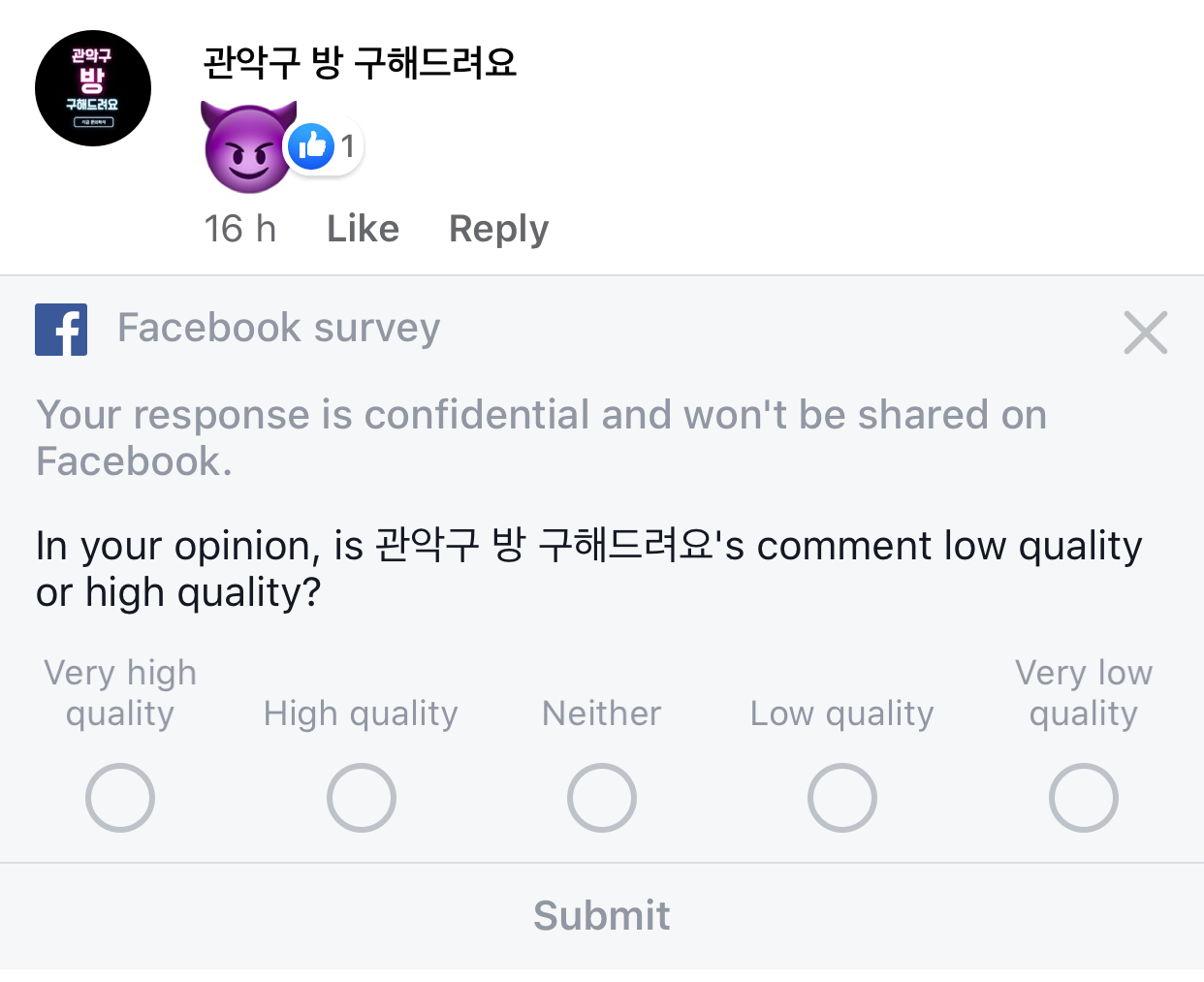Select the Low quality radio button
Screen dimensions: 1204x982
click(x=842, y=798)
